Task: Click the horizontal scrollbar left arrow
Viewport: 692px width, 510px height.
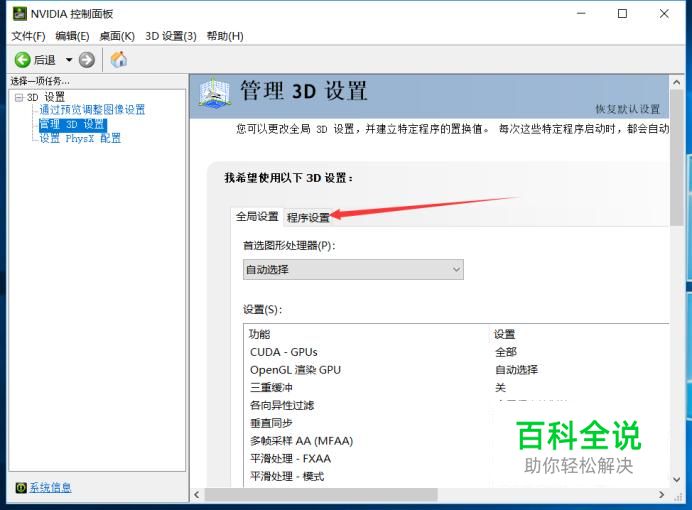Action: point(197,495)
